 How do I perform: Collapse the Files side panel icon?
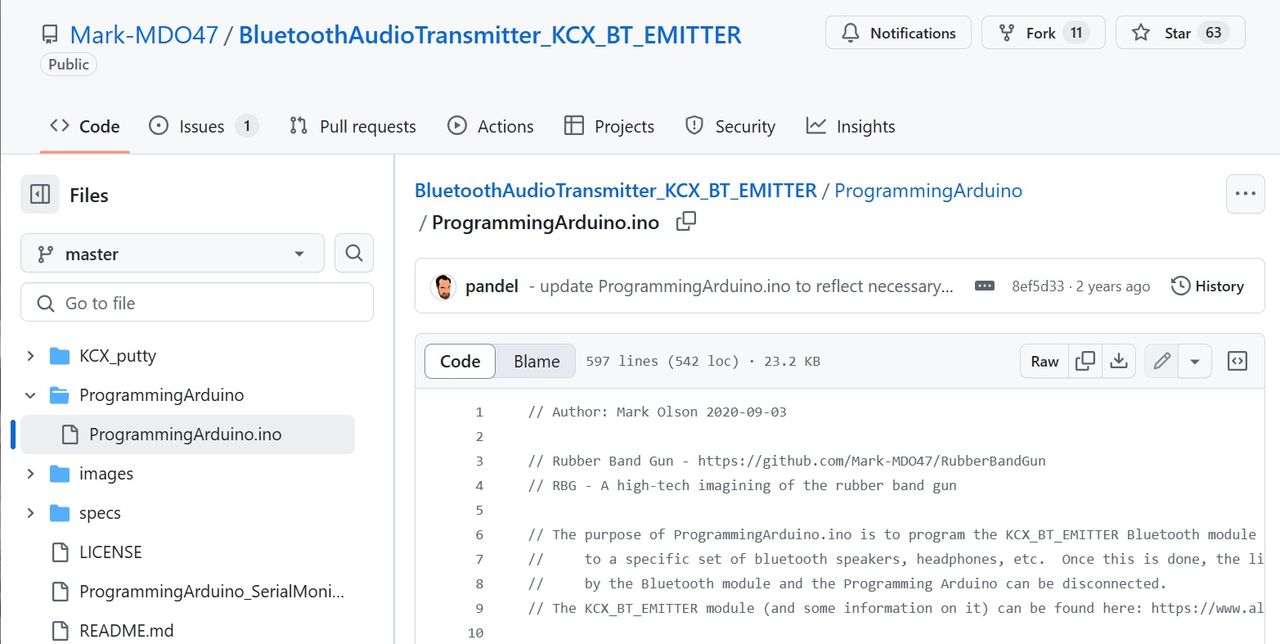pyautogui.click(x=40, y=195)
